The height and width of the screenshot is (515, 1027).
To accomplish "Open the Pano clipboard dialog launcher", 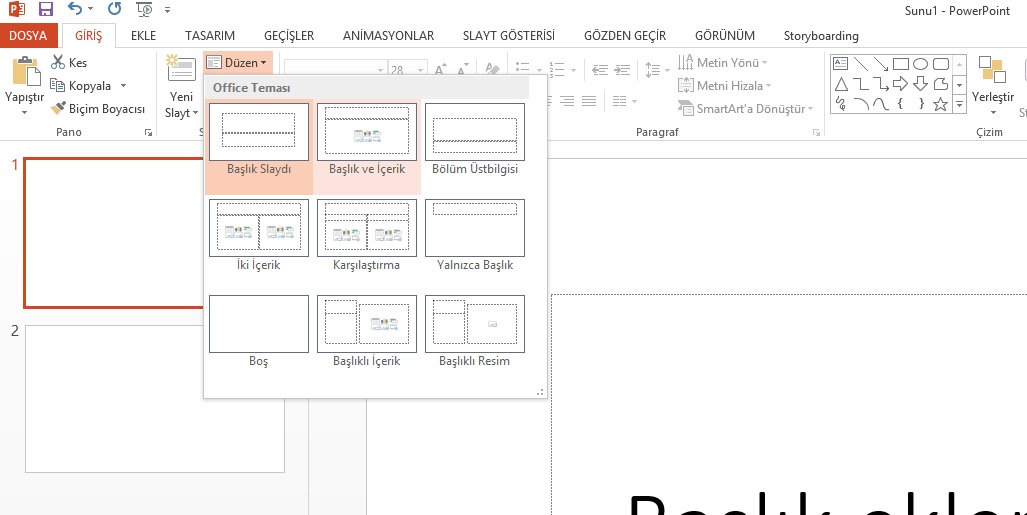I will (x=148, y=132).
